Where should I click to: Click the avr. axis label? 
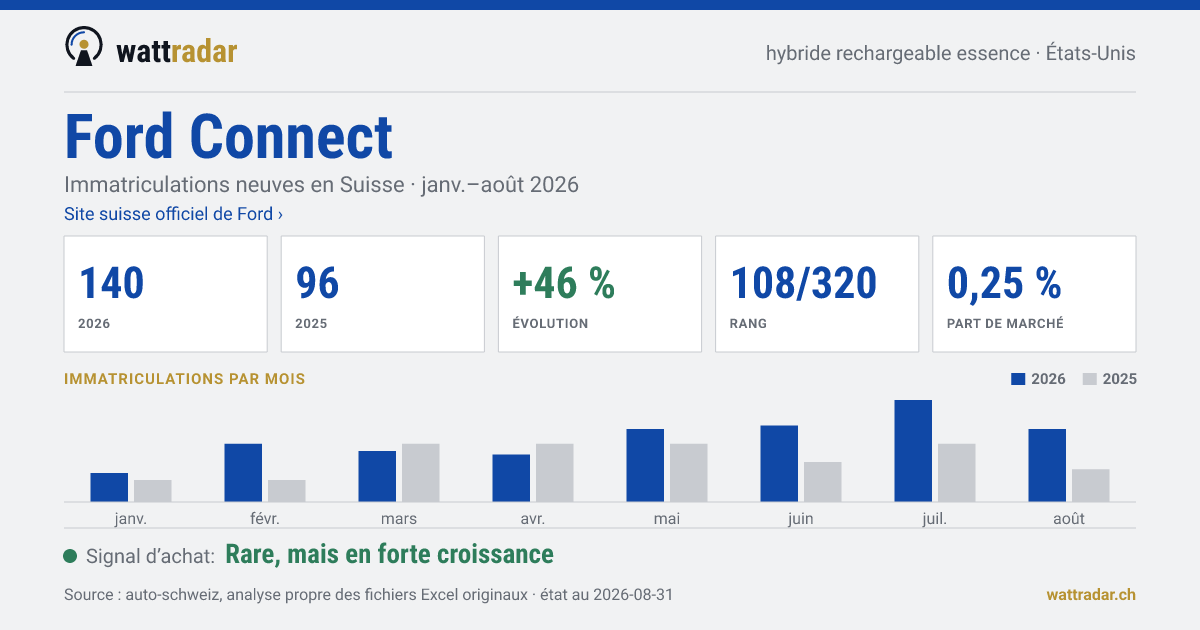click(533, 519)
